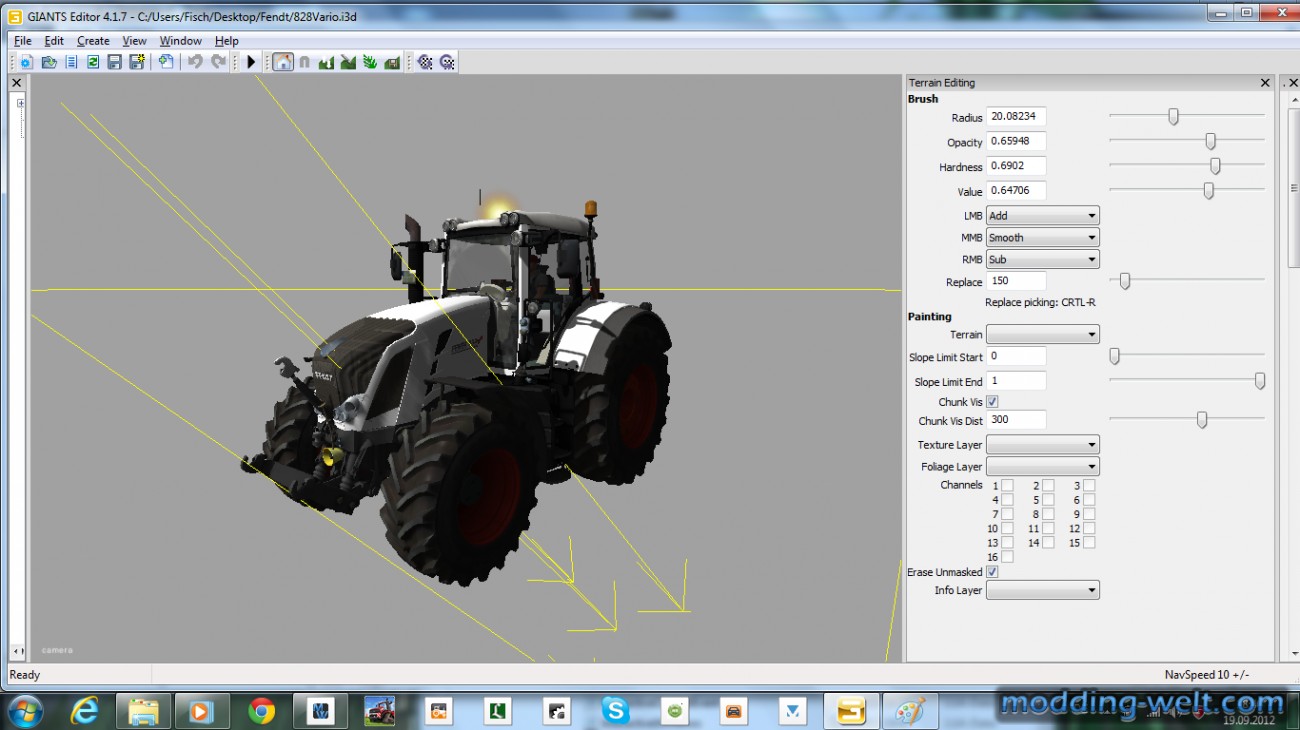Redo the action via toolbar arrow
This screenshot has width=1300, height=730.
(218, 62)
